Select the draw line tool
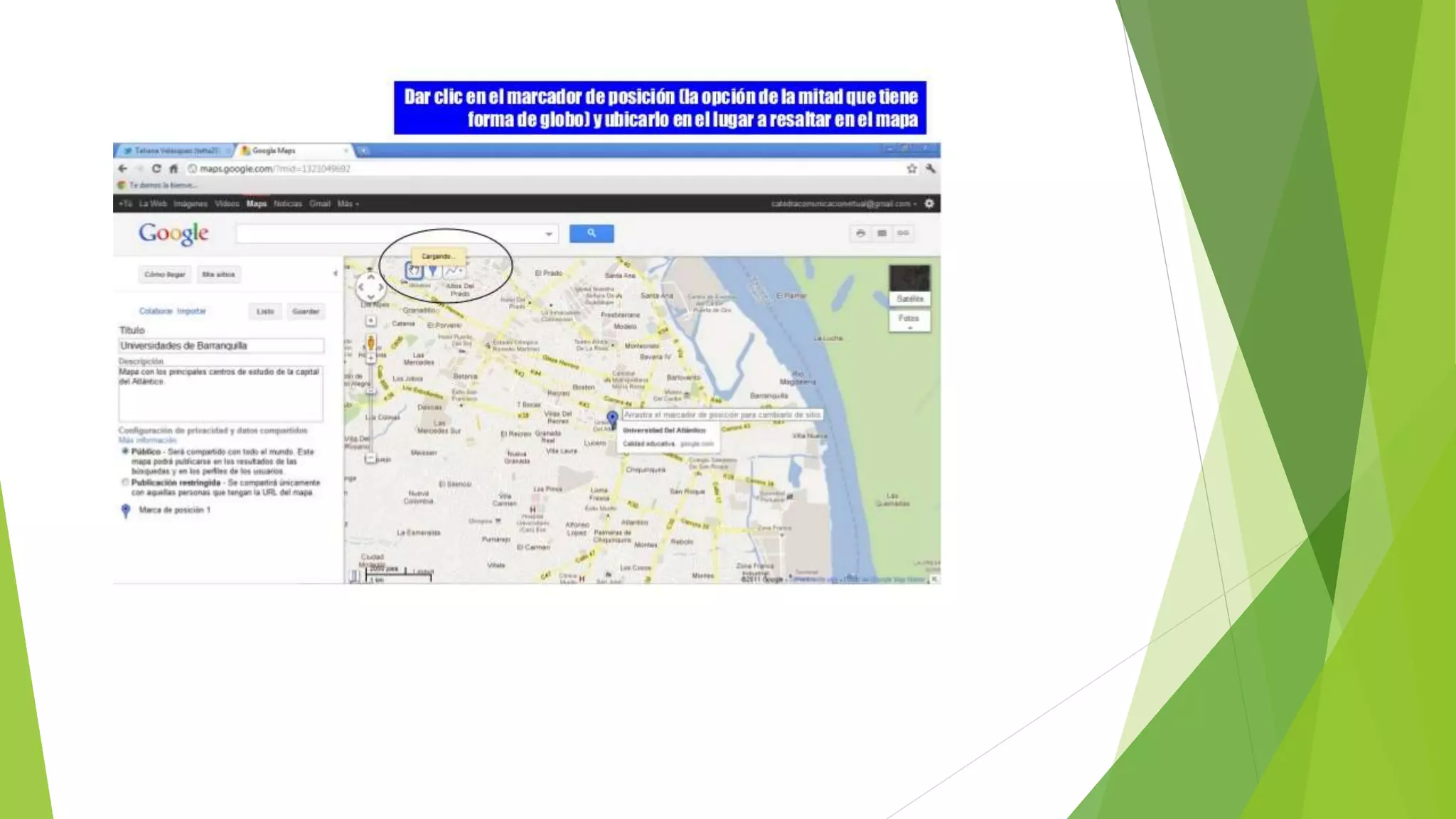 click(454, 271)
